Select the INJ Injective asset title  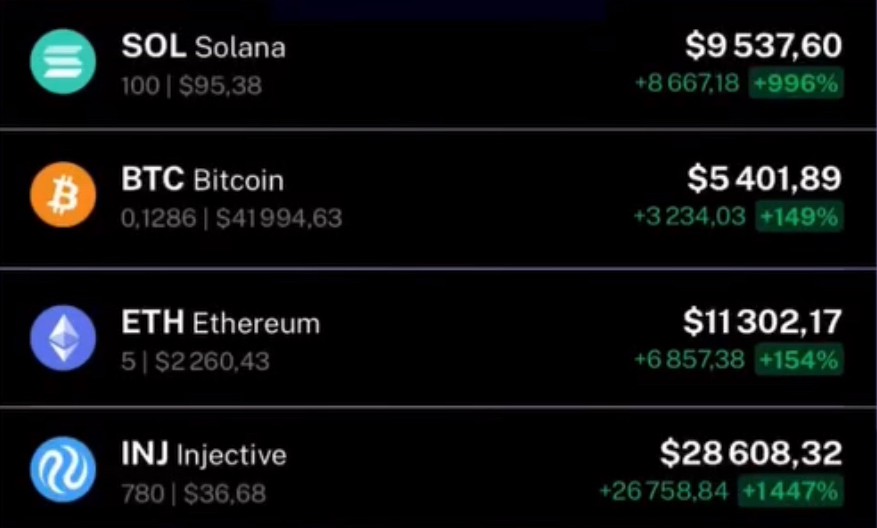pyautogui.click(x=204, y=454)
